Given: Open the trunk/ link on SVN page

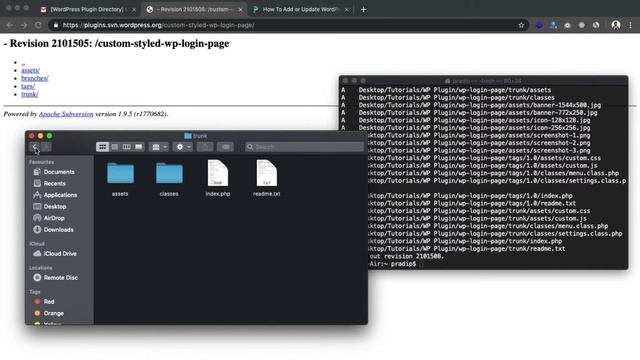Looking at the screenshot, I should click(29, 94).
